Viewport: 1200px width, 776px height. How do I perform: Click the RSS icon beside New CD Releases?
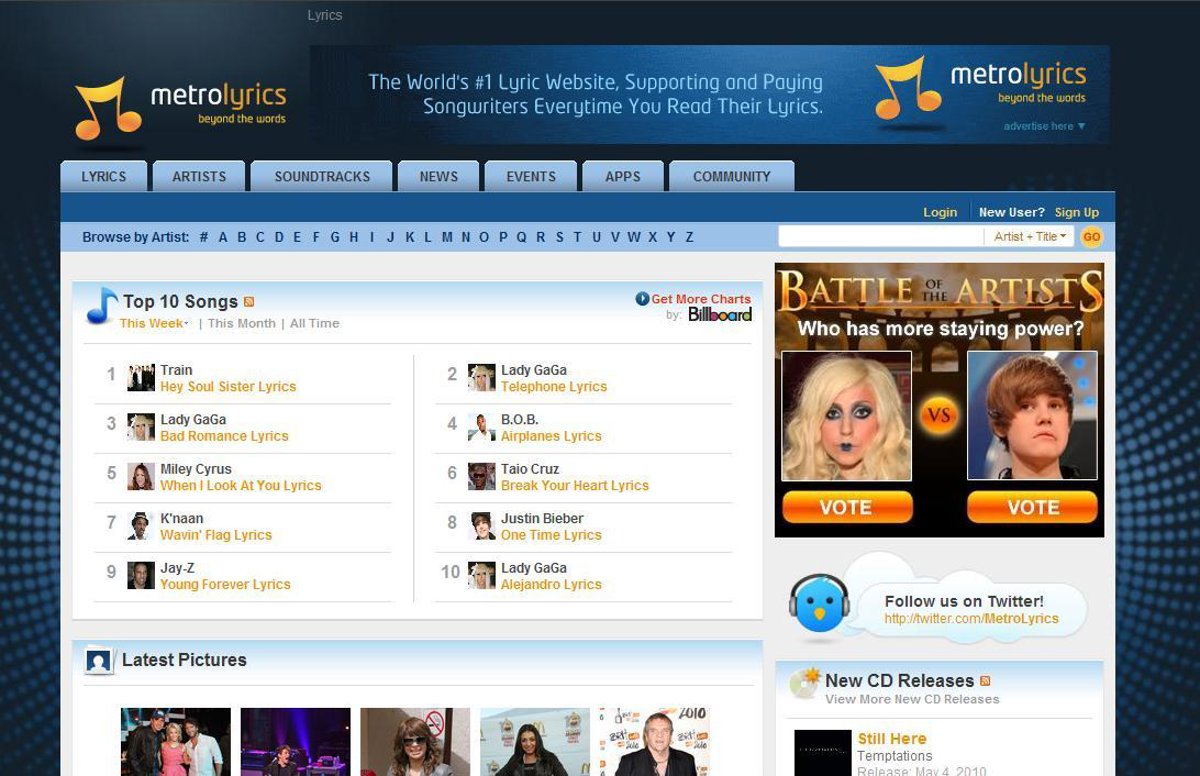[985, 681]
